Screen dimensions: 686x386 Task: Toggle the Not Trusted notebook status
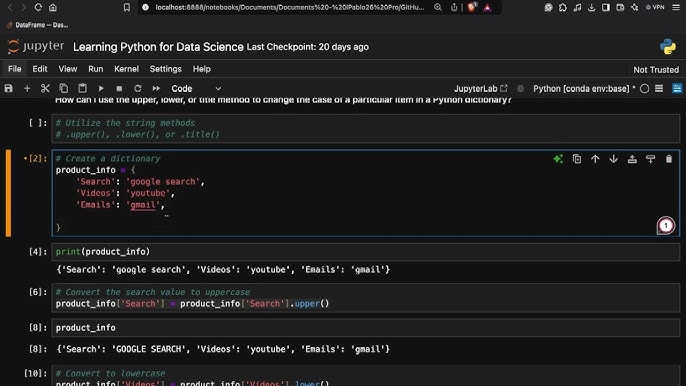tap(656, 70)
